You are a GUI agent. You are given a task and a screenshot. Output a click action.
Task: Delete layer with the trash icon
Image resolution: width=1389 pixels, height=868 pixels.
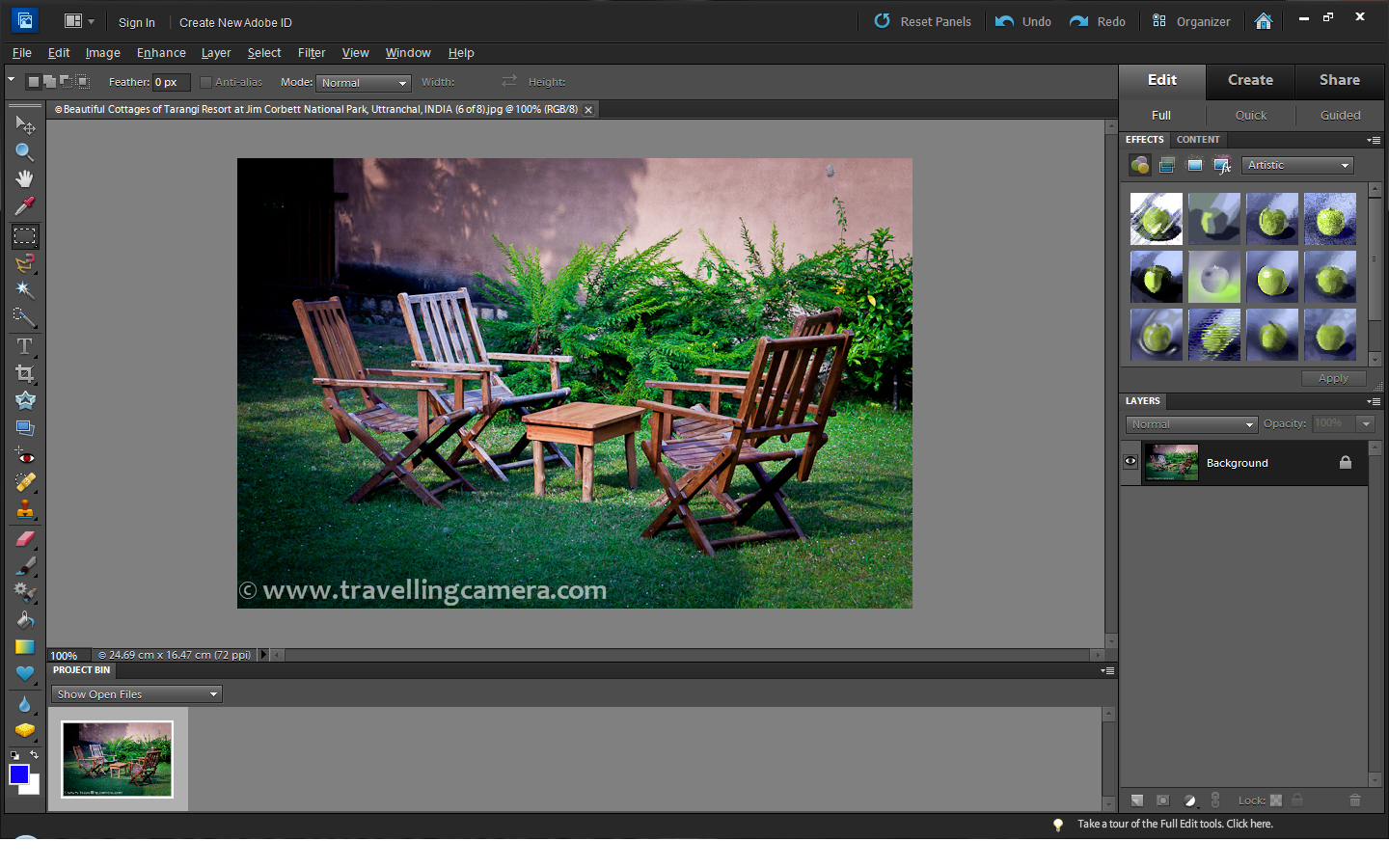pos(1355,800)
